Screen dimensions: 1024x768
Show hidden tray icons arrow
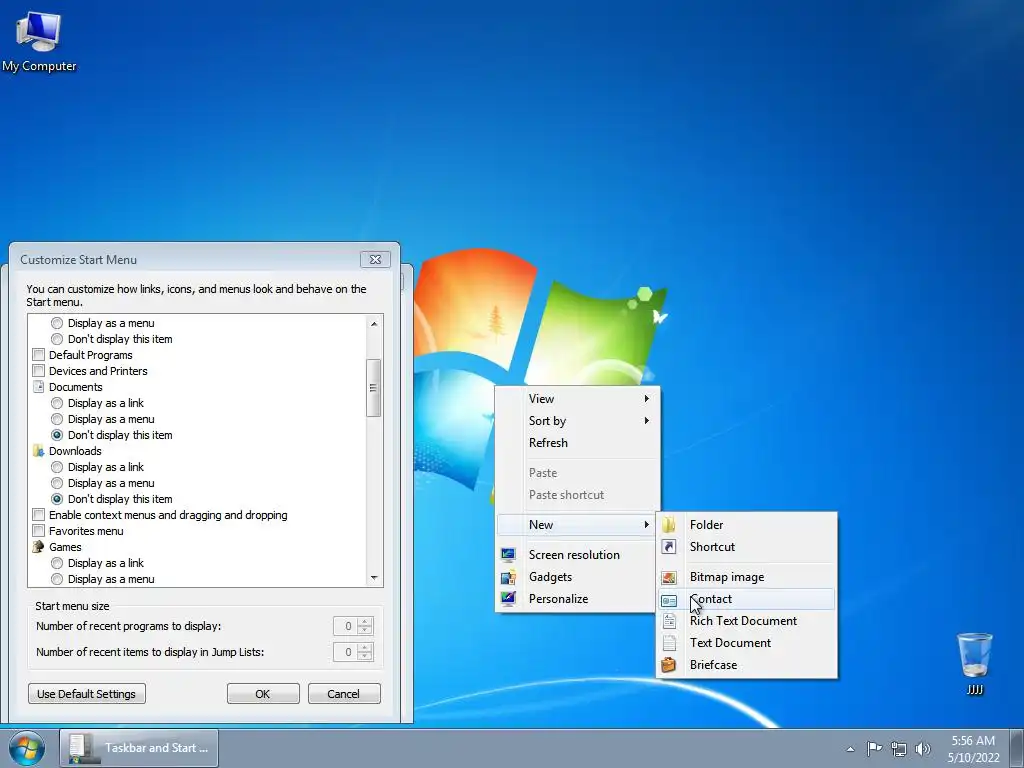(850, 749)
